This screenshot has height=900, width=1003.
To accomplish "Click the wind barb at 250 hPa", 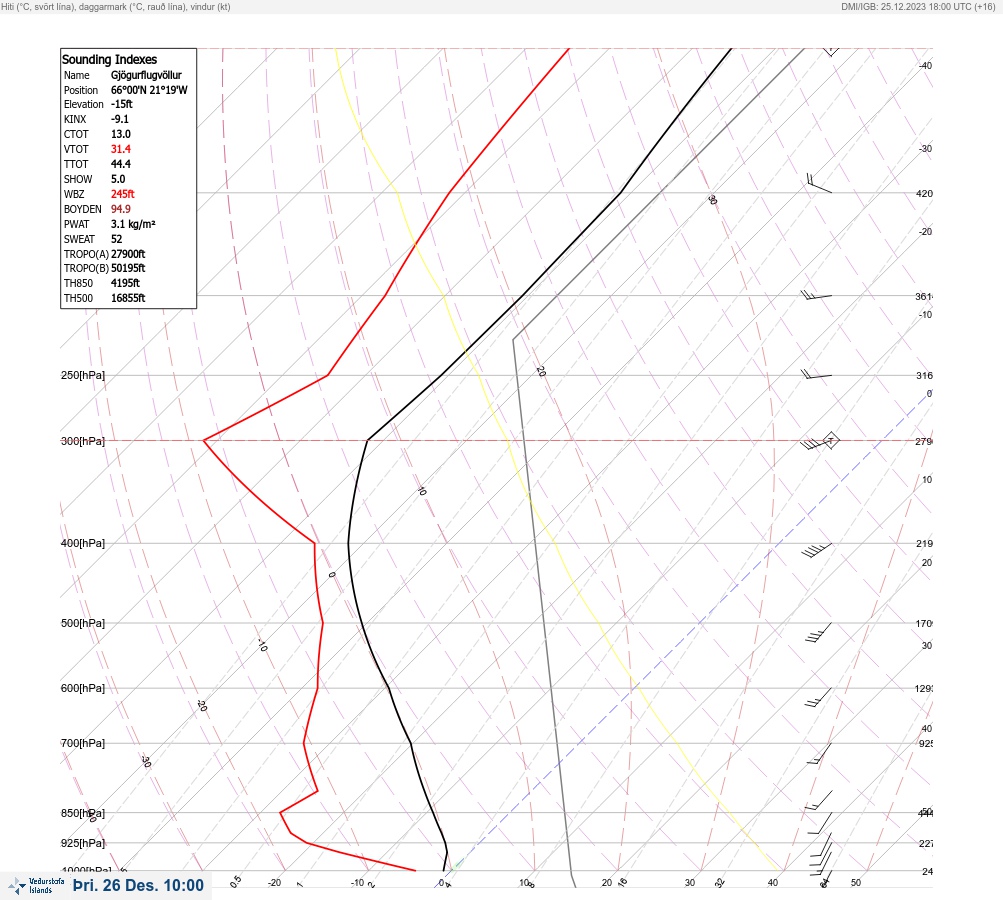I will 816,375.
